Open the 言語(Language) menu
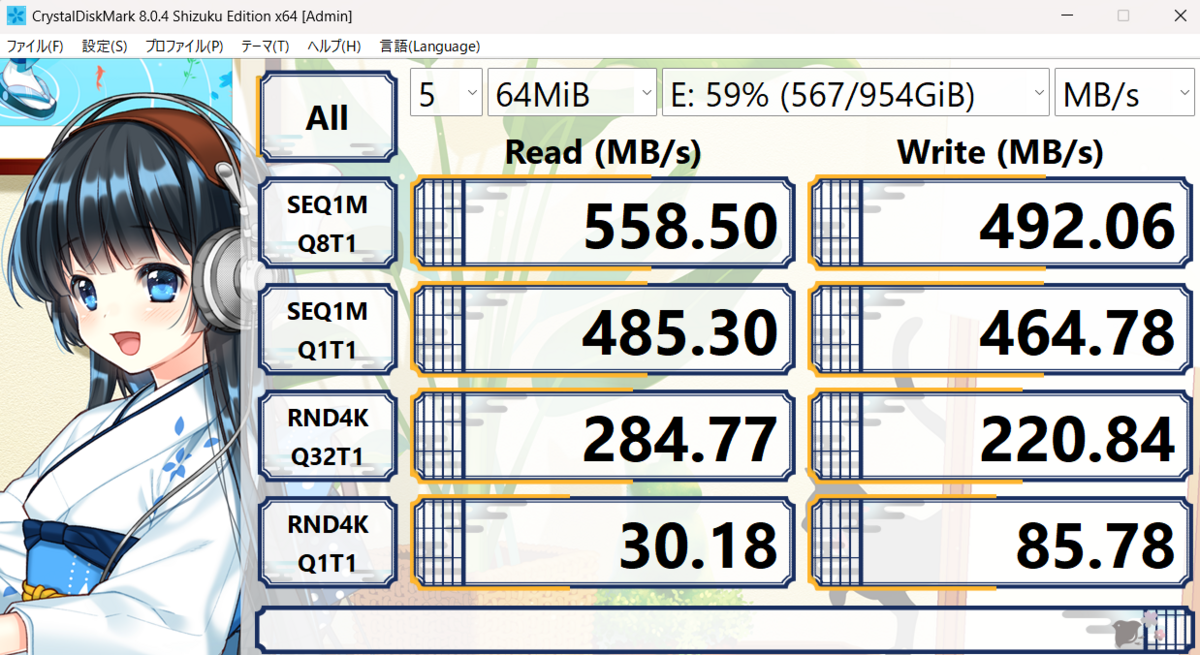The width and height of the screenshot is (1200, 655). coord(430,46)
